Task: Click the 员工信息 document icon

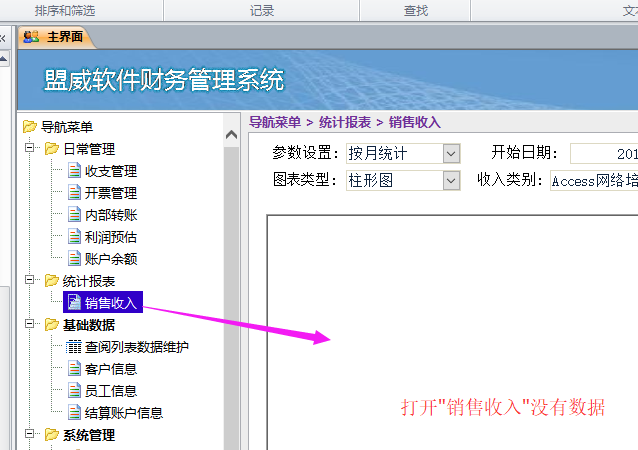Action: pos(74,390)
